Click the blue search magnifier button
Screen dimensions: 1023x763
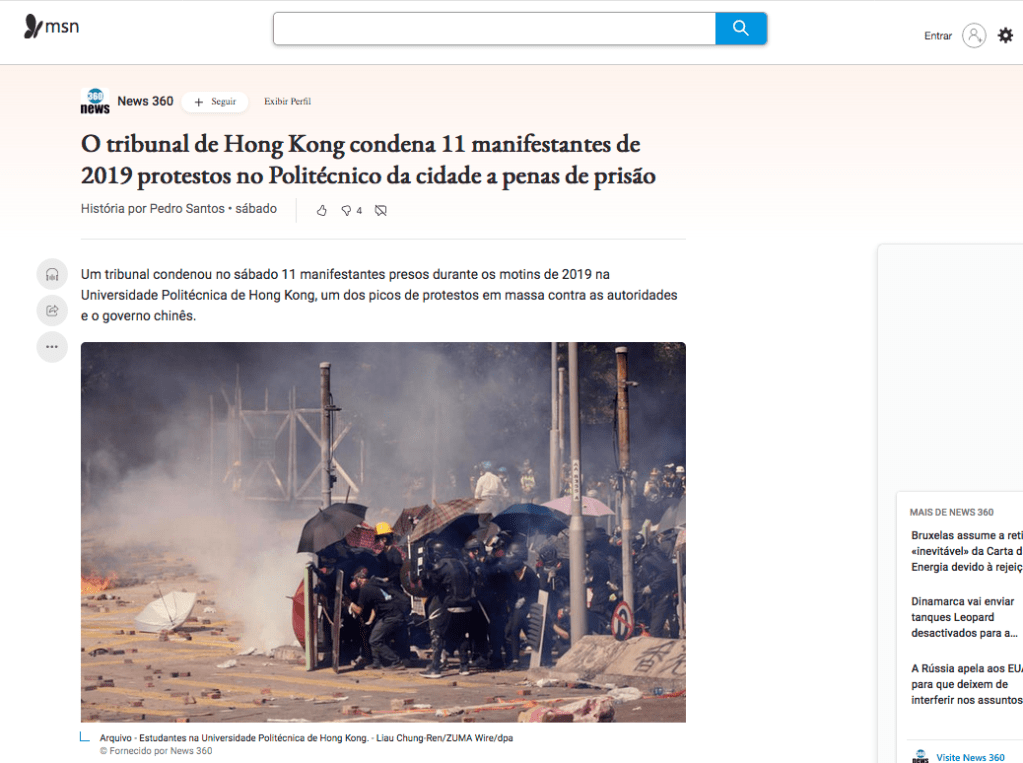(741, 28)
